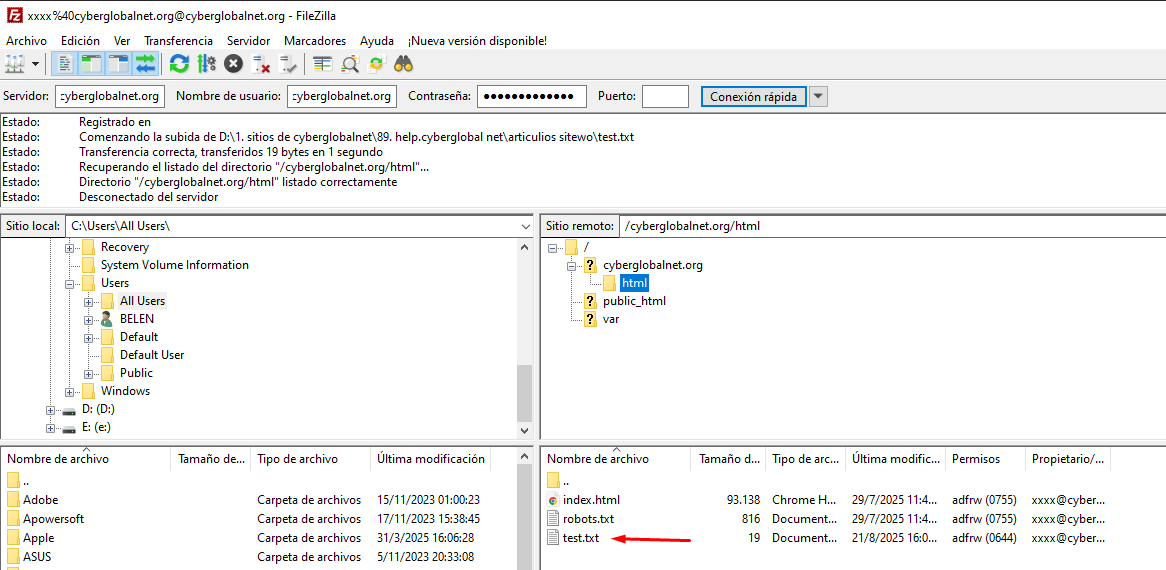Expand the Windows folder
The image size is (1166, 570).
[69, 392]
